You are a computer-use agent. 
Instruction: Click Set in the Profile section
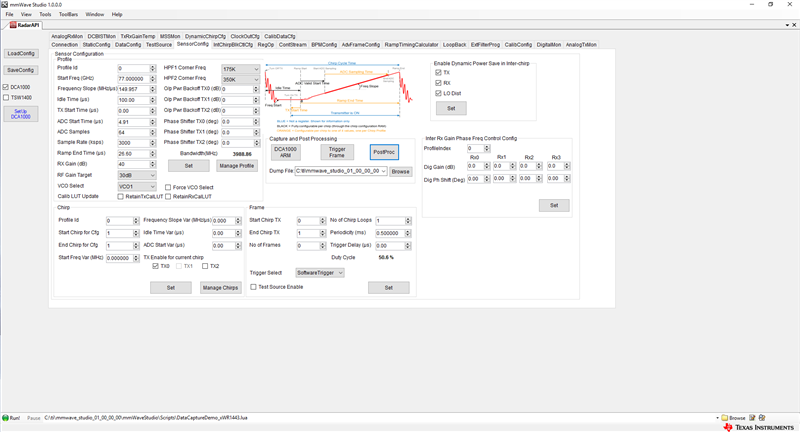pyautogui.click(x=189, y=166)
